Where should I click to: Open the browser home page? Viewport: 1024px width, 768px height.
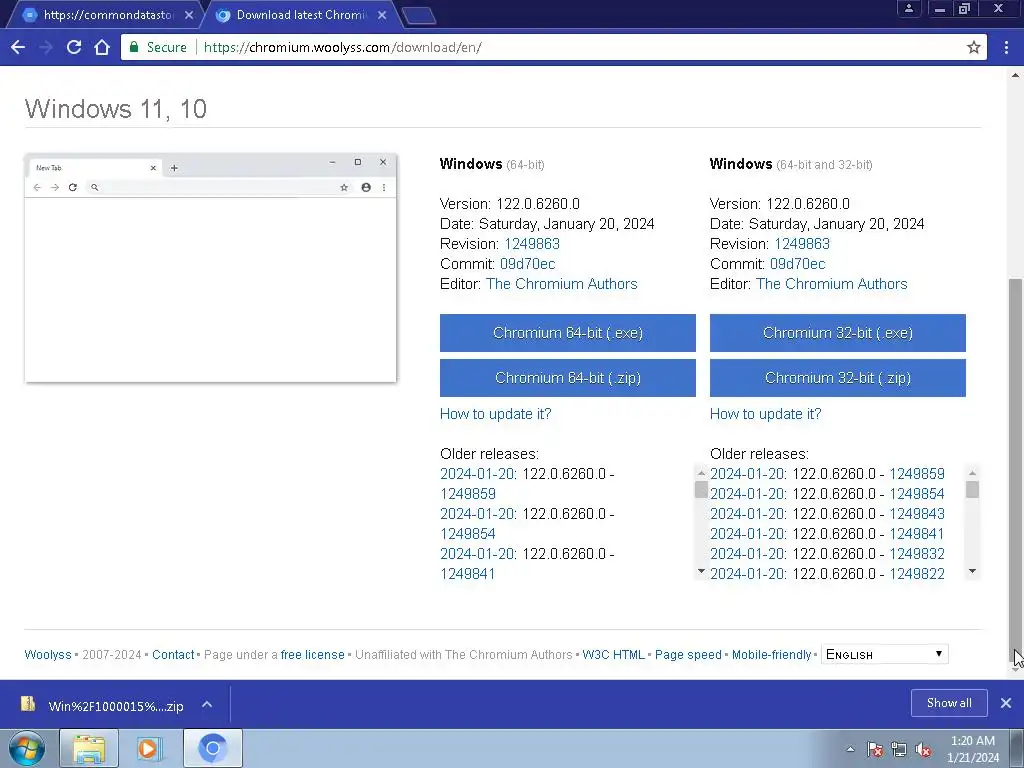(x=102, y=47)
